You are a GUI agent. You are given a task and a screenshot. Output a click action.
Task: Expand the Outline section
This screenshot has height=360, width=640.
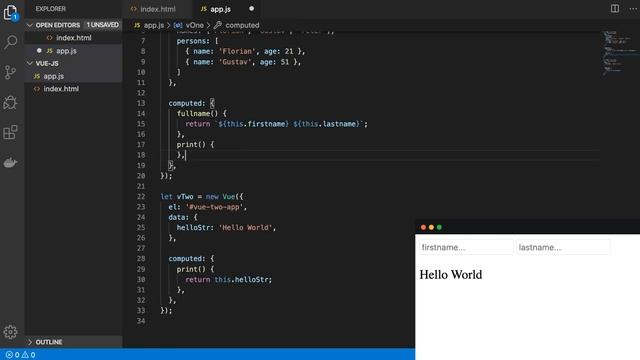coord(29,342)
